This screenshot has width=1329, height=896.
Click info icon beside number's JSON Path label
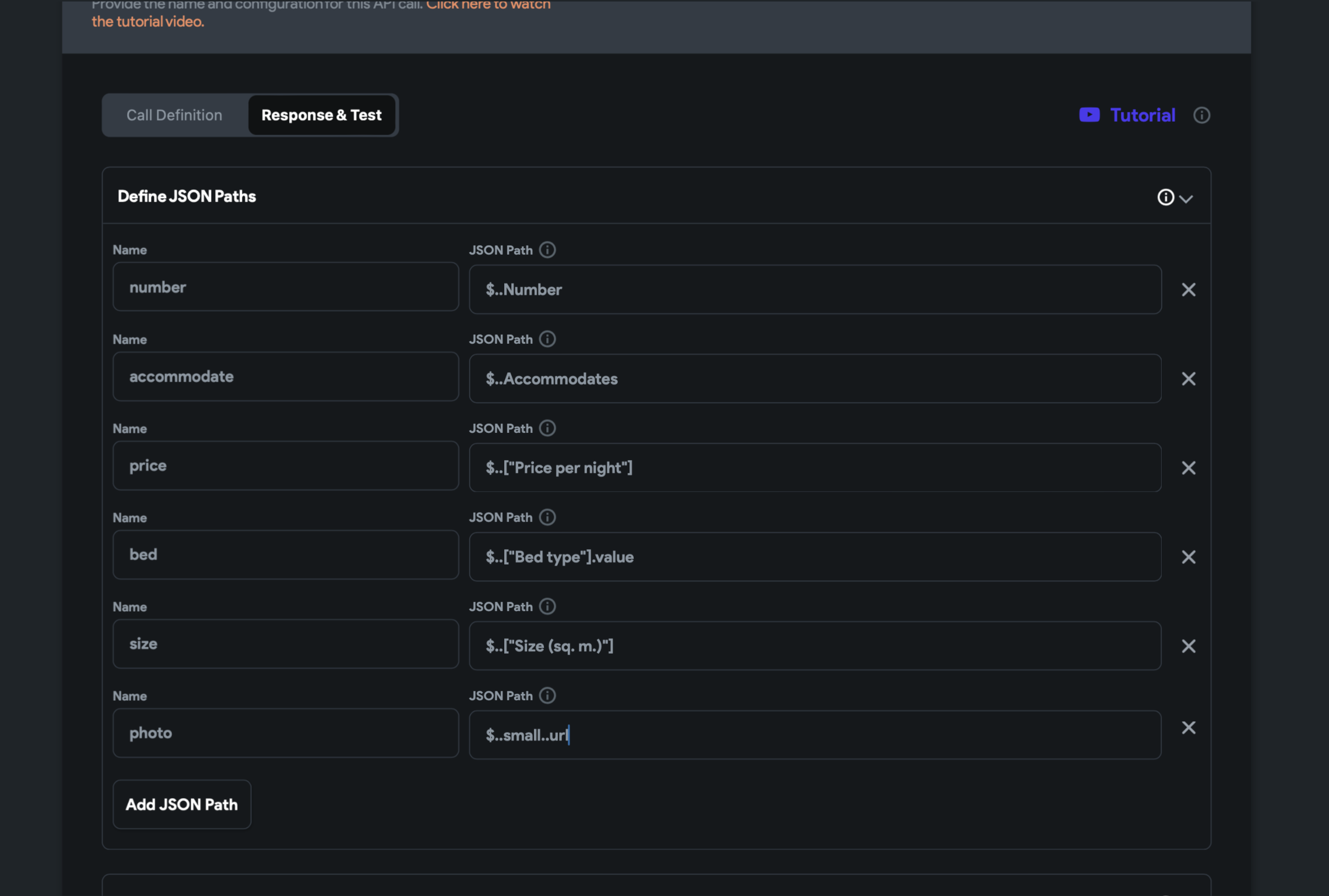click(547, 250)
